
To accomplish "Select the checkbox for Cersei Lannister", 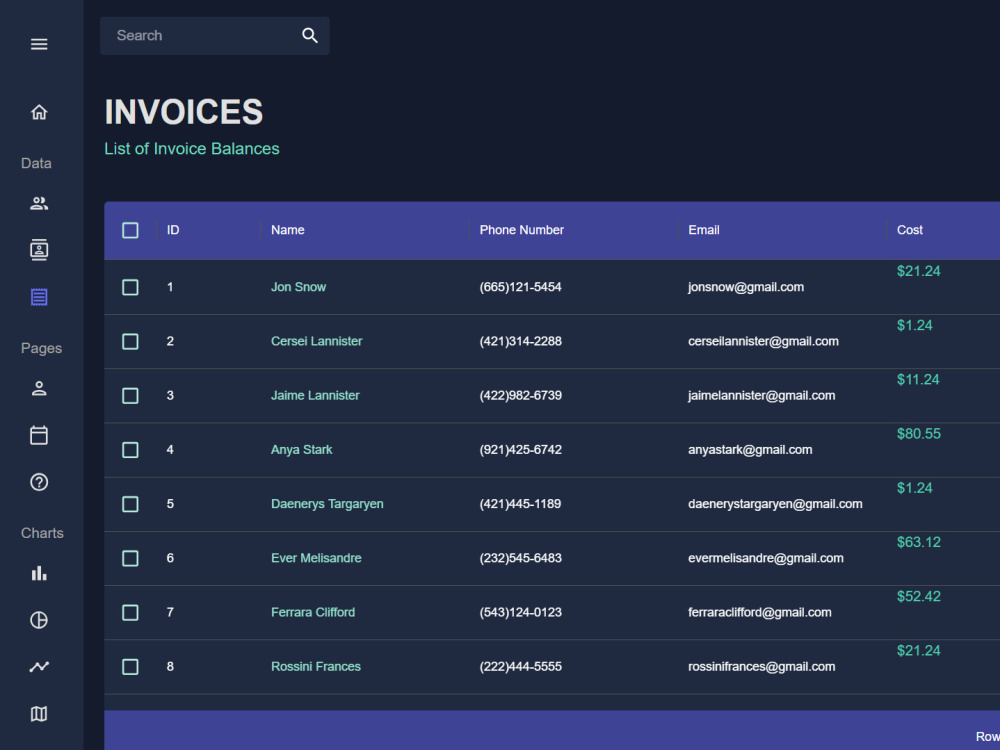I will pos(130,341).
